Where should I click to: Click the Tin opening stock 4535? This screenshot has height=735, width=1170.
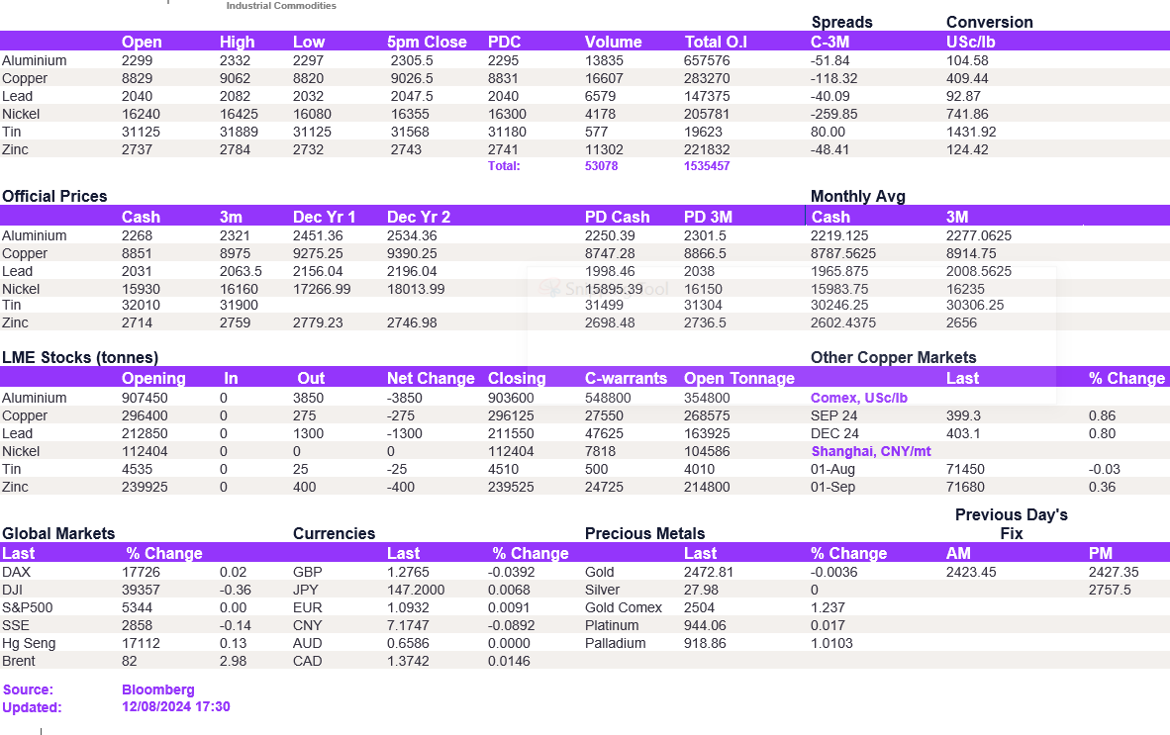(x=137, y=470)
